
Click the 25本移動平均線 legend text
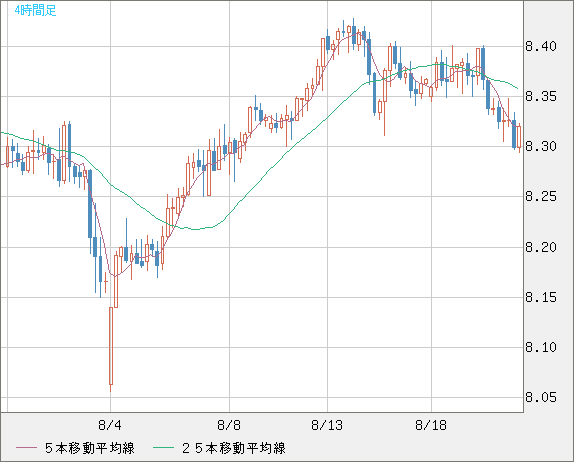(x=234, y=448)
